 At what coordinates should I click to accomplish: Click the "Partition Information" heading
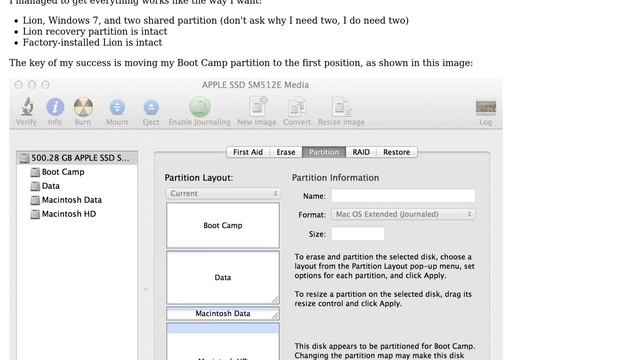click(336, 178)
